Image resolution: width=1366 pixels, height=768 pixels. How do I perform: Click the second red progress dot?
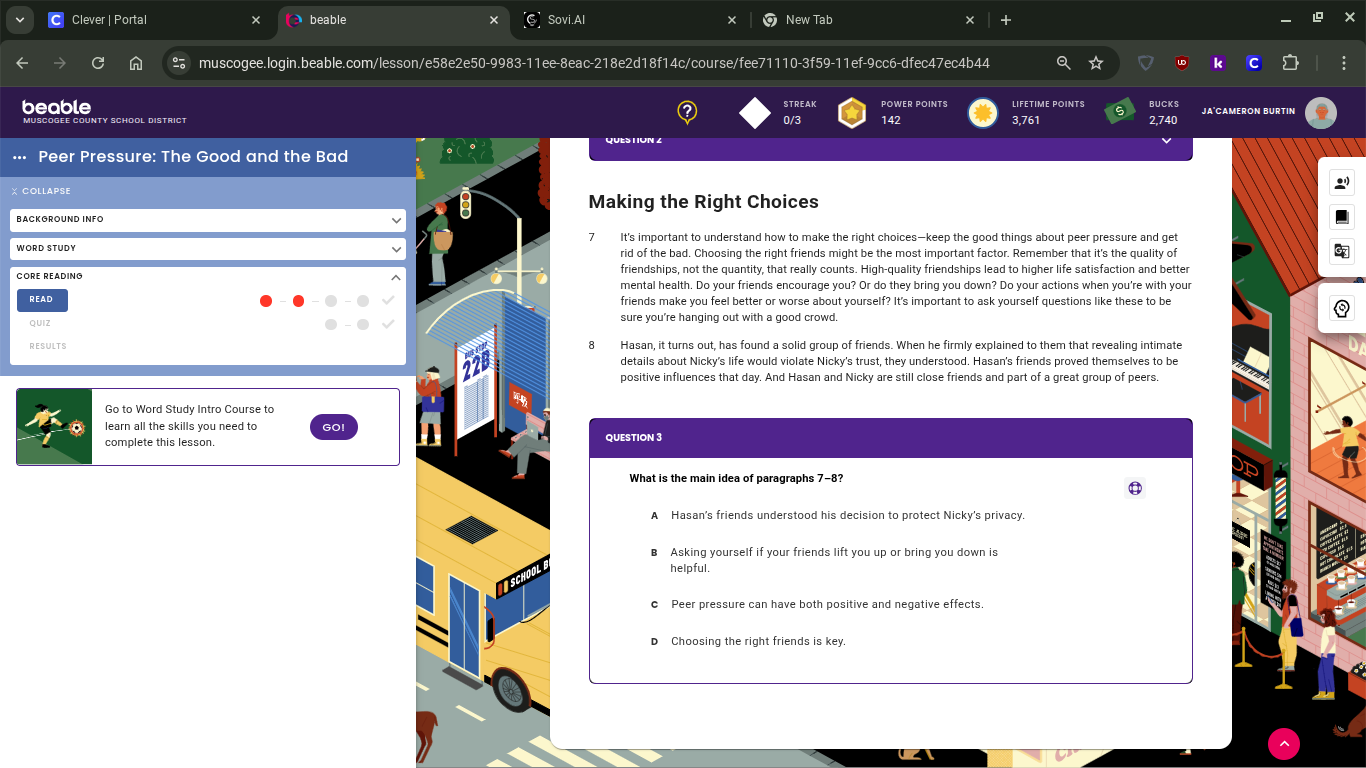point(298,301)
